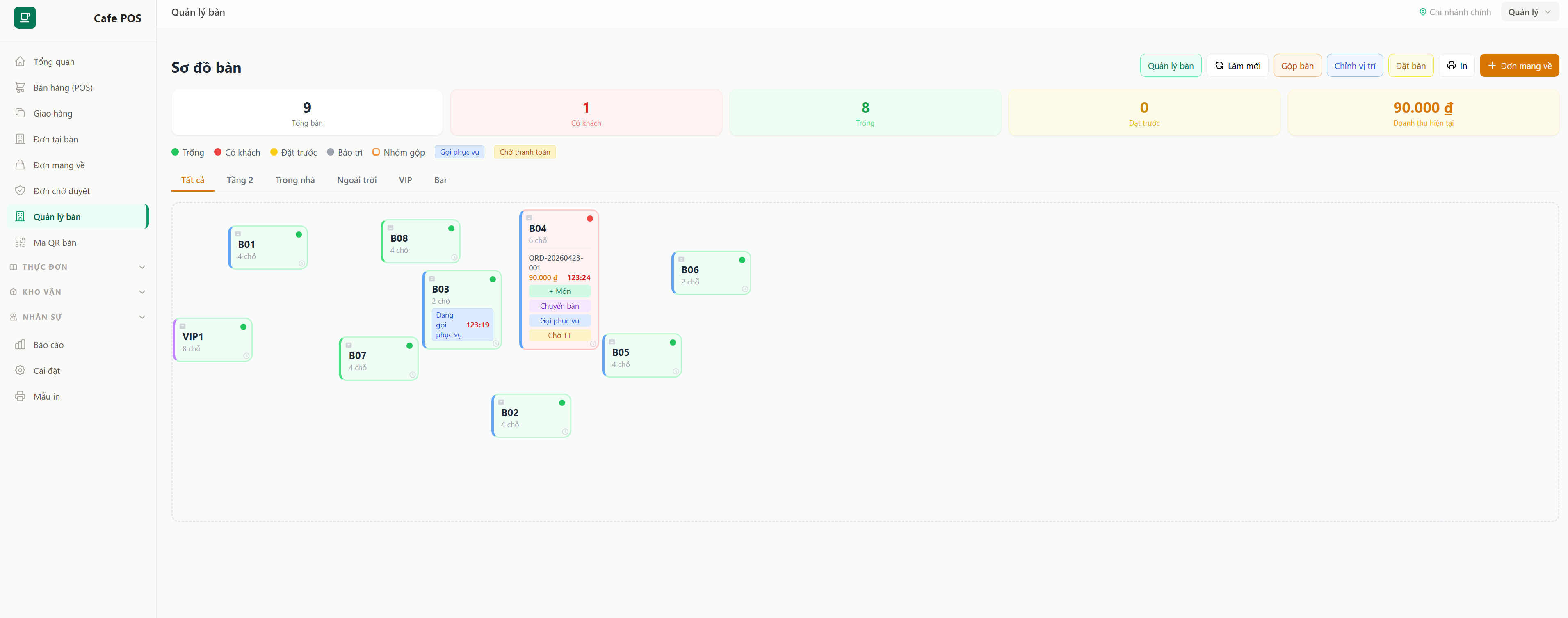
Task: Toggle the Chờ thanh toán filter chip
Action: (525, 152)
